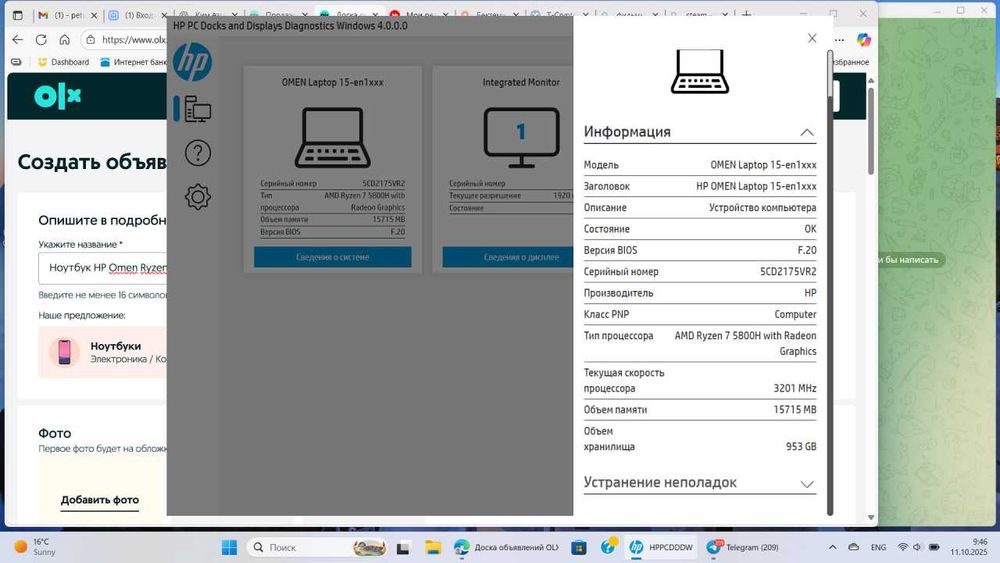Viewport: 1000px width, 563px height.
Task: Click the 'Сведения о системе' button
Action: (332, 257)
